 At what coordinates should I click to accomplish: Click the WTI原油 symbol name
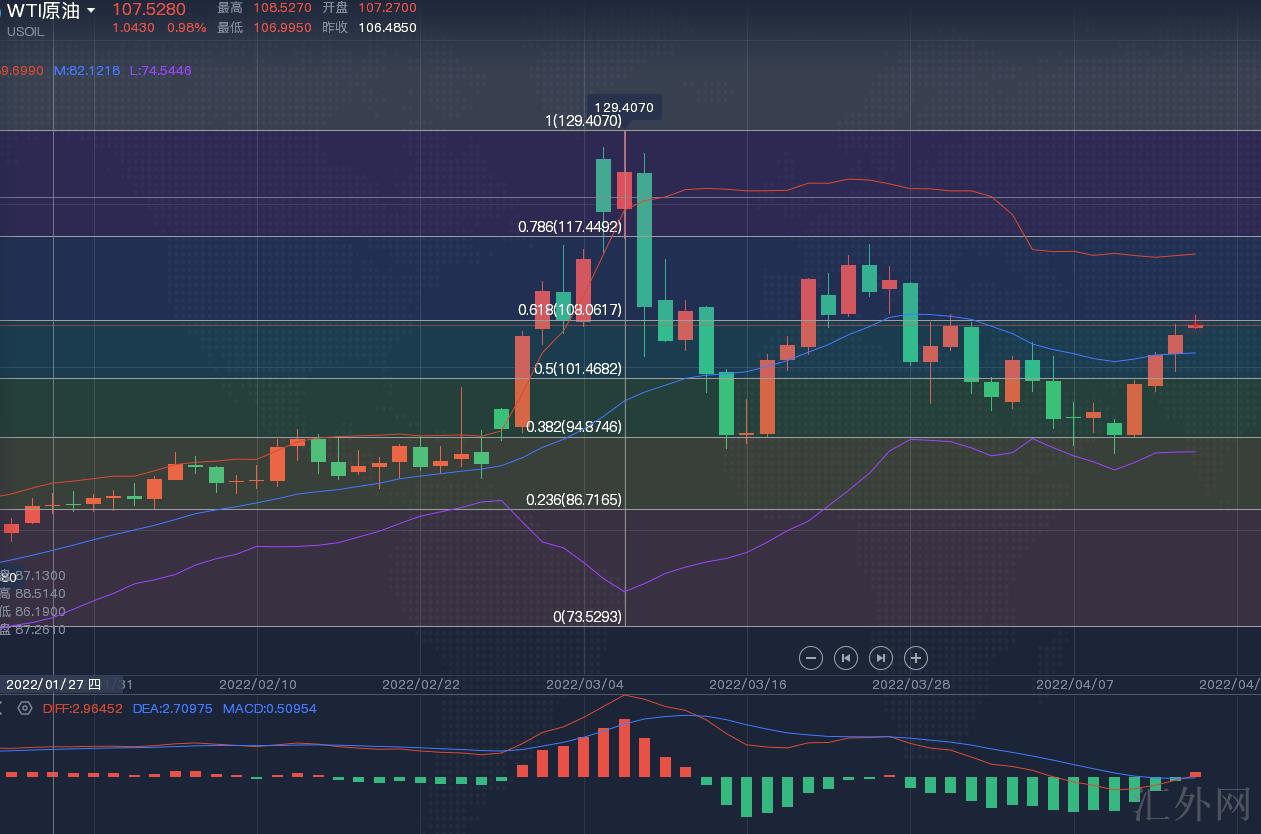tap(43, 11)
